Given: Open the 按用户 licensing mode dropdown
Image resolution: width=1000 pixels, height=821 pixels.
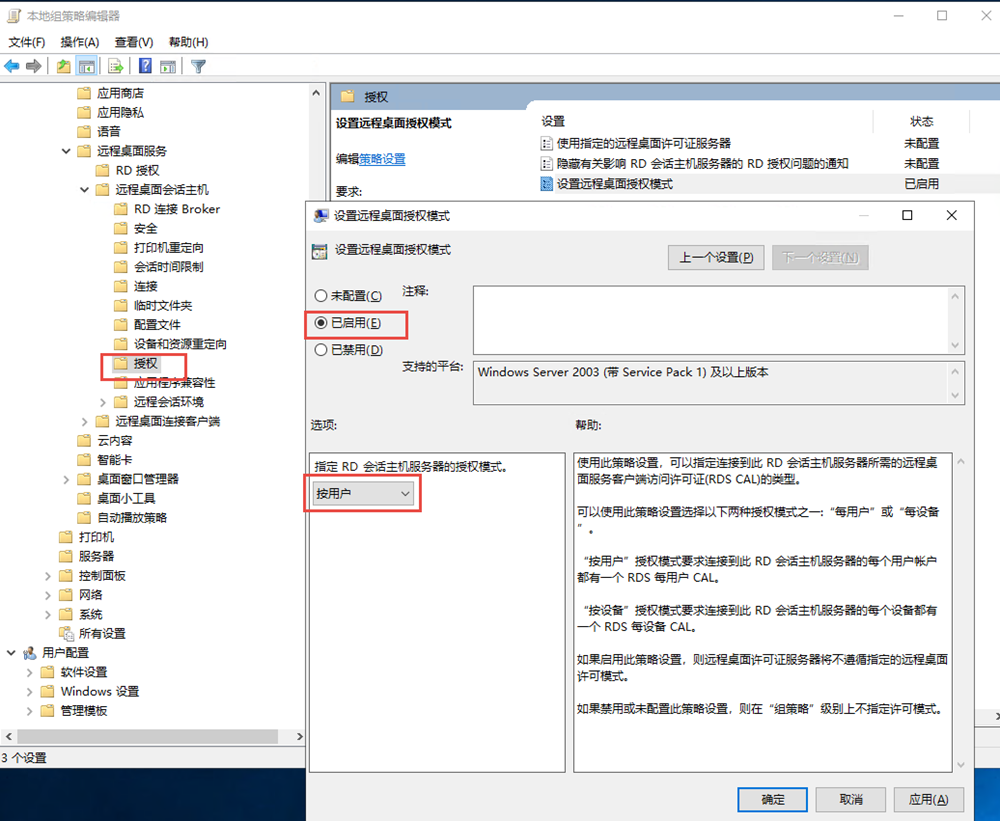Looking at the screenshot, I should pos(363,494).
